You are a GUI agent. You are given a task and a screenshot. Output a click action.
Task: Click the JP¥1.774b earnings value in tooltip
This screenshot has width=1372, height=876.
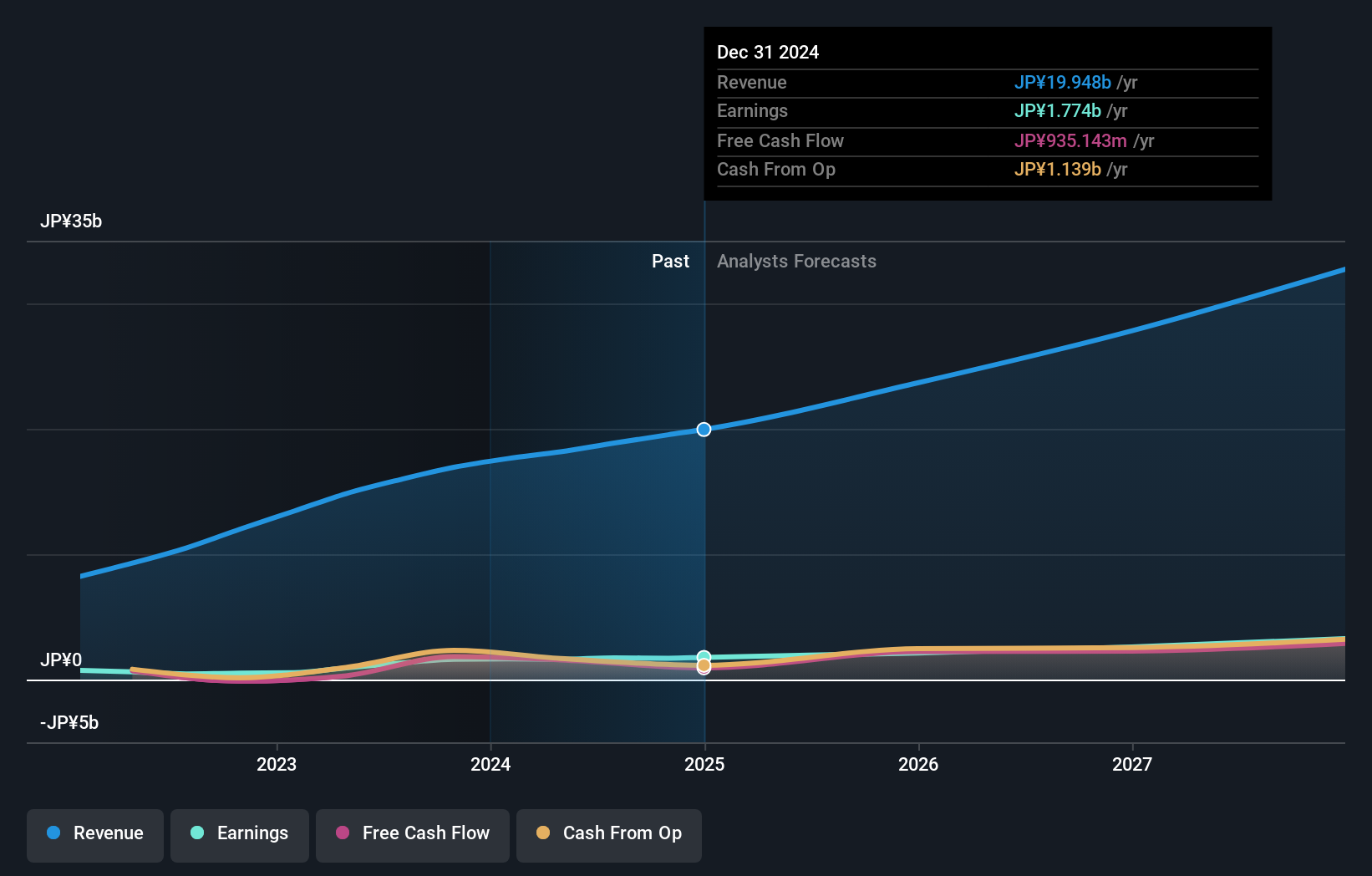click(x=1058, y=111)
